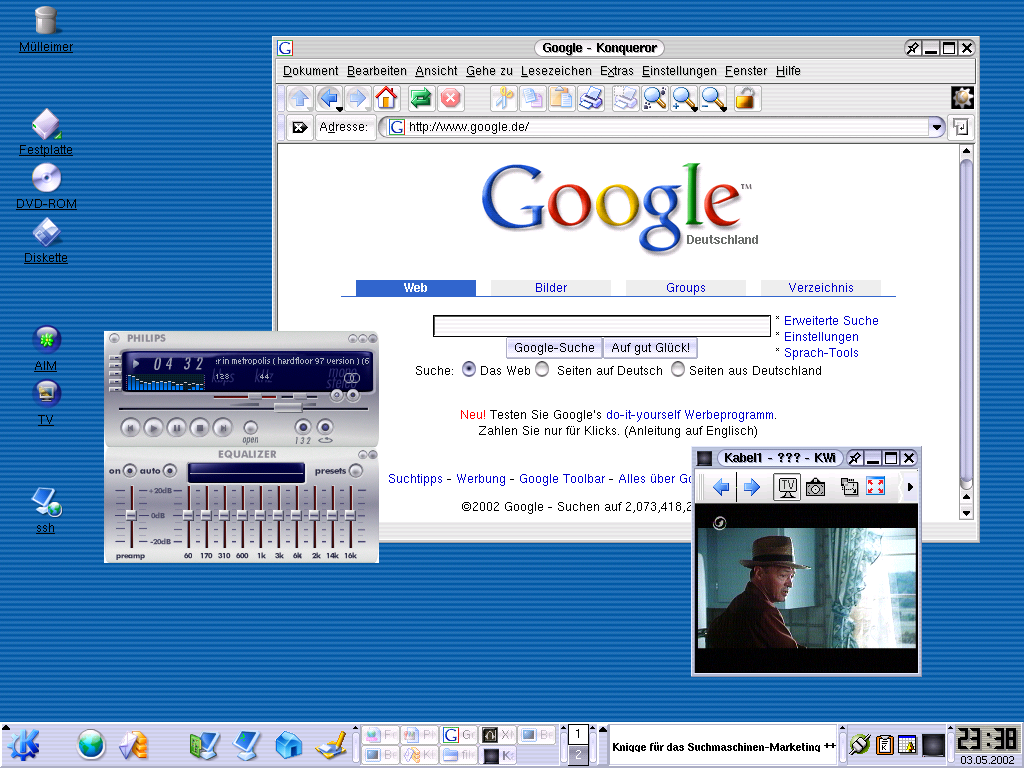Open the KDE K start menu

(24, 744)
